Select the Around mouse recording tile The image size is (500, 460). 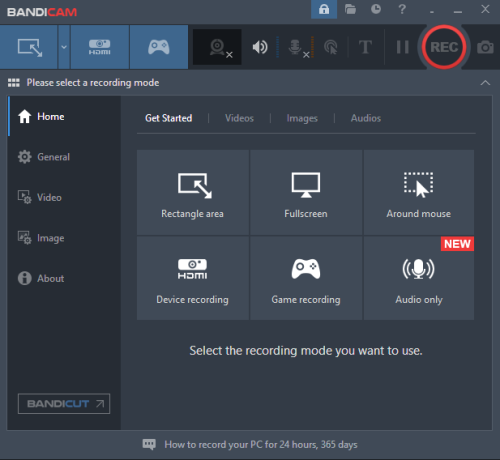tap(419, 192)
